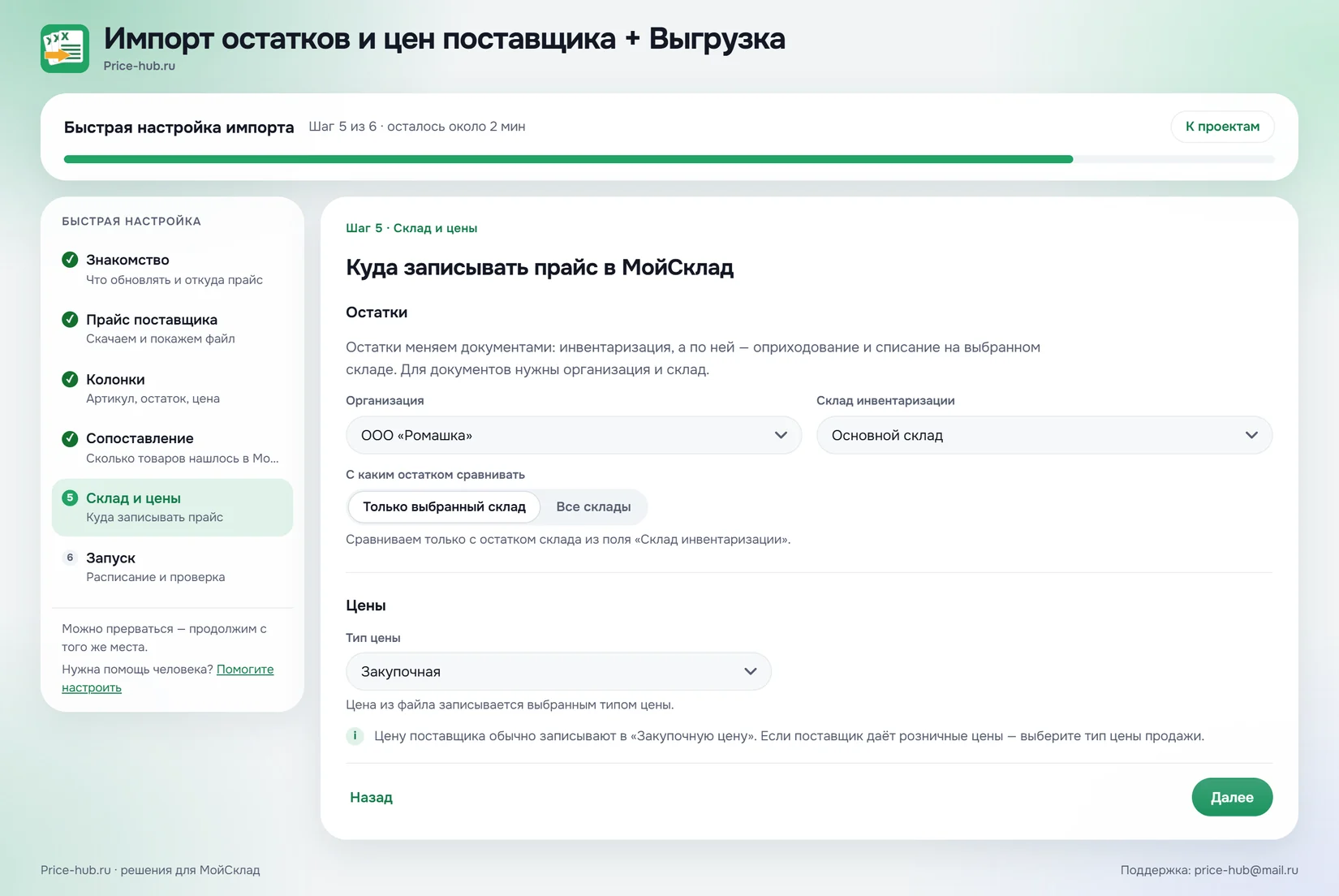Click the Шаг 5 из 6 status text

click(416, 127)
